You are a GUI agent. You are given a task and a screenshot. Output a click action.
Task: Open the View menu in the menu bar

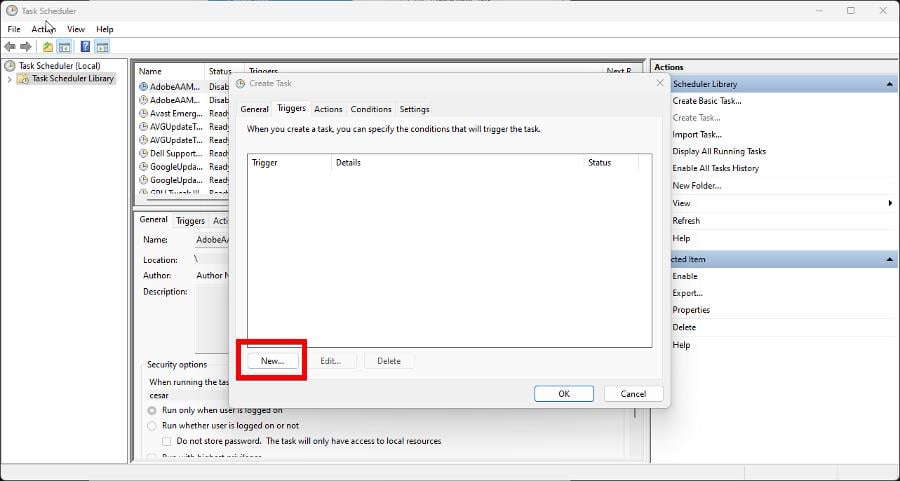tap(76, 29)
